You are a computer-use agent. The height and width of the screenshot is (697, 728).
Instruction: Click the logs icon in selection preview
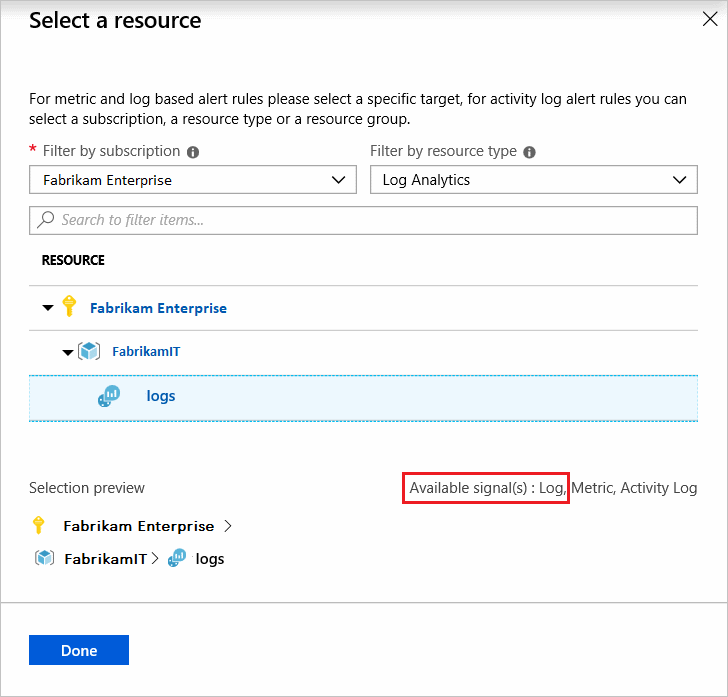(177, 558)
